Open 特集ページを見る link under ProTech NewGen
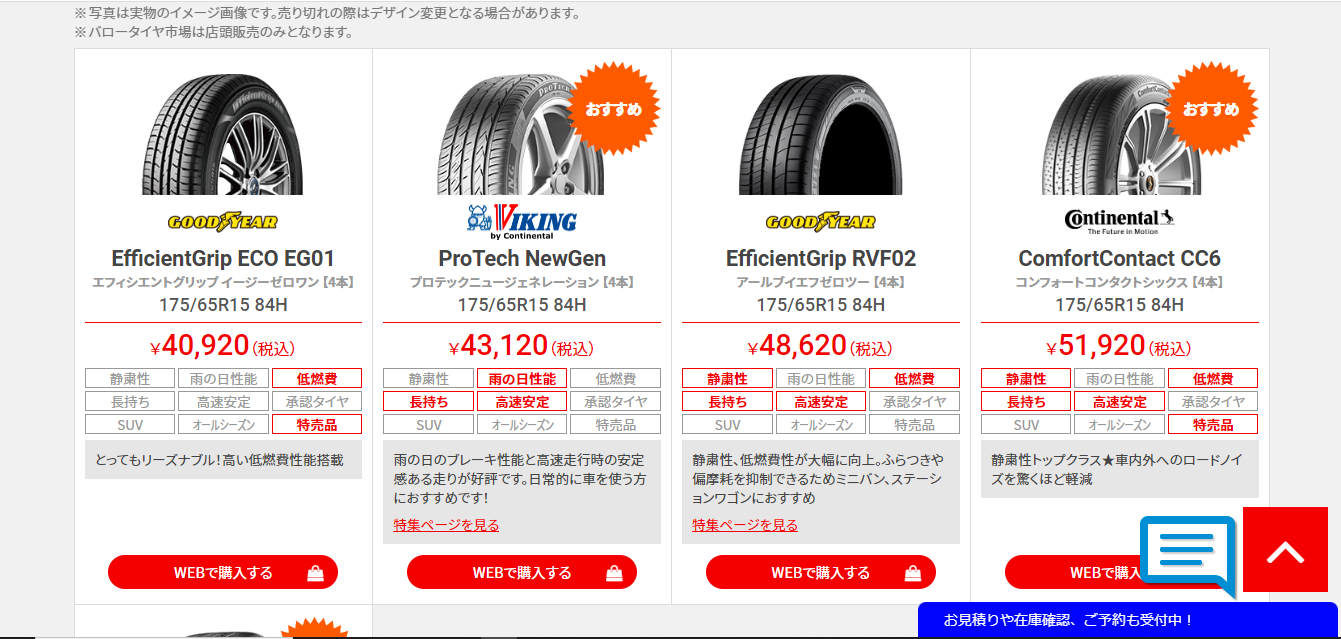 click(446, 525)
